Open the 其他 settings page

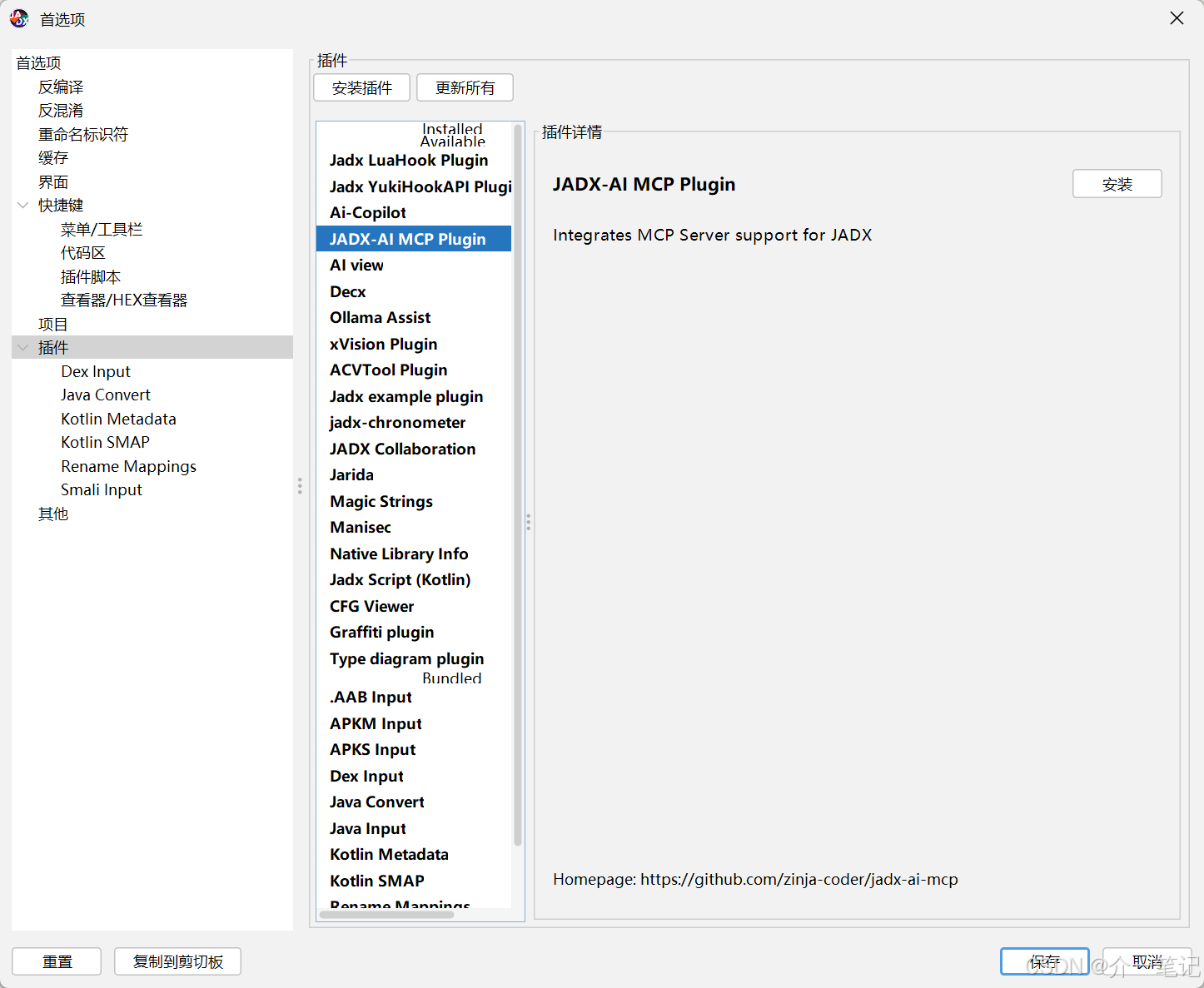[53, 514]
